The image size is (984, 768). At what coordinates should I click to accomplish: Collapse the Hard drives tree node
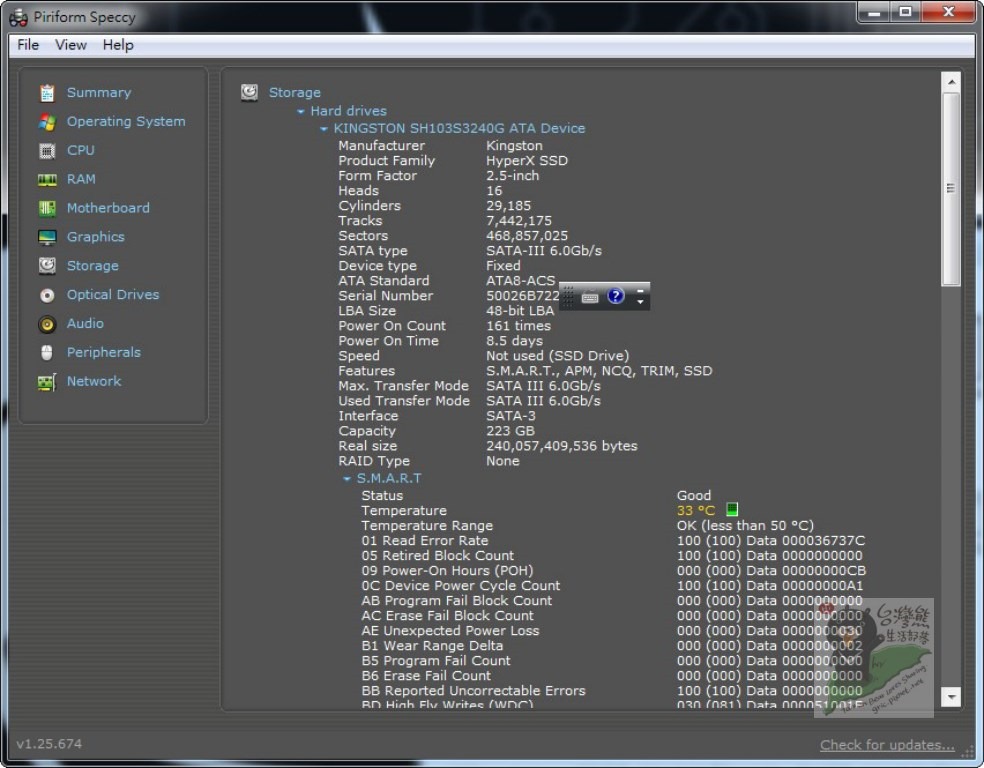click(x=301, y=112)
